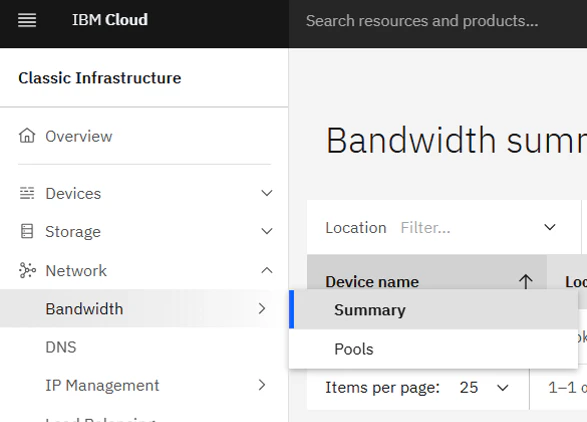Open the IP Management submenu arrow
The height and width of the screenshot is (422, 587).
coord(262,385)
